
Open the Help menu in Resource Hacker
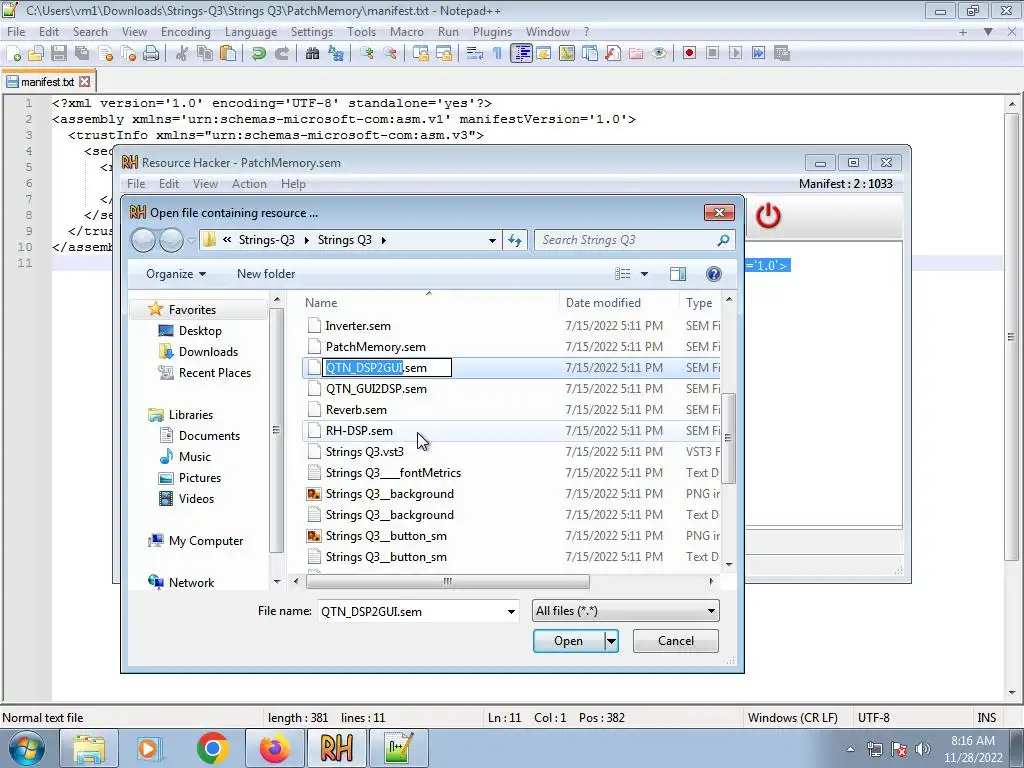coord(293,184)
